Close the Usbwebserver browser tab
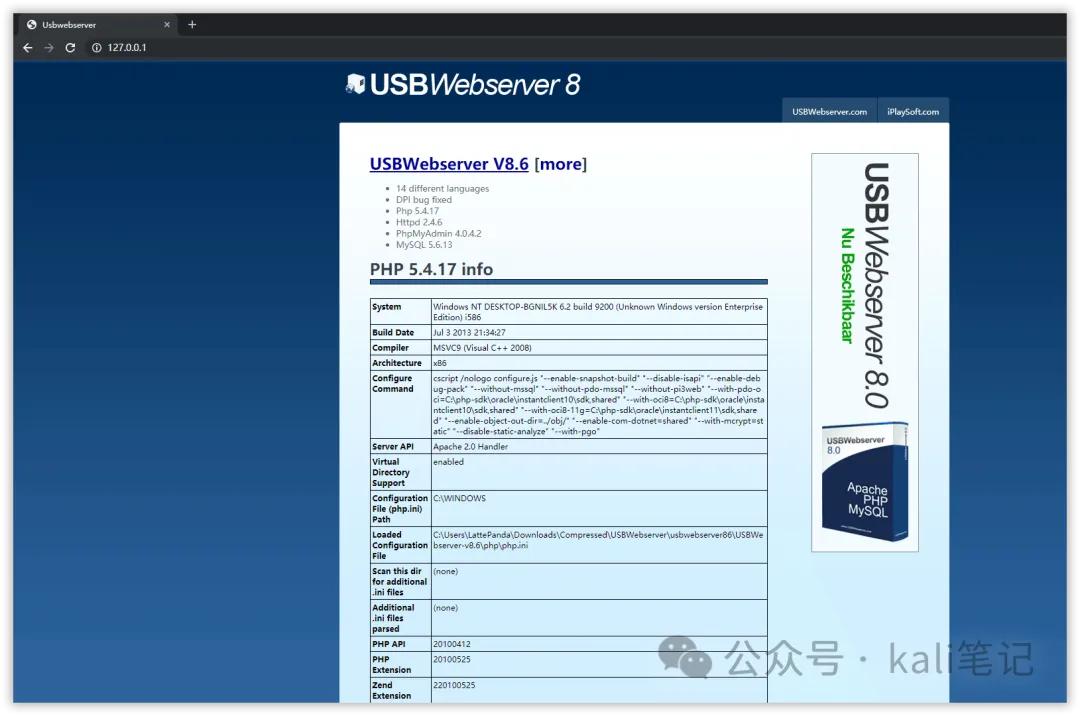Image resolution: width=1080 pixels, height=716 pixels. pos(167,24)
